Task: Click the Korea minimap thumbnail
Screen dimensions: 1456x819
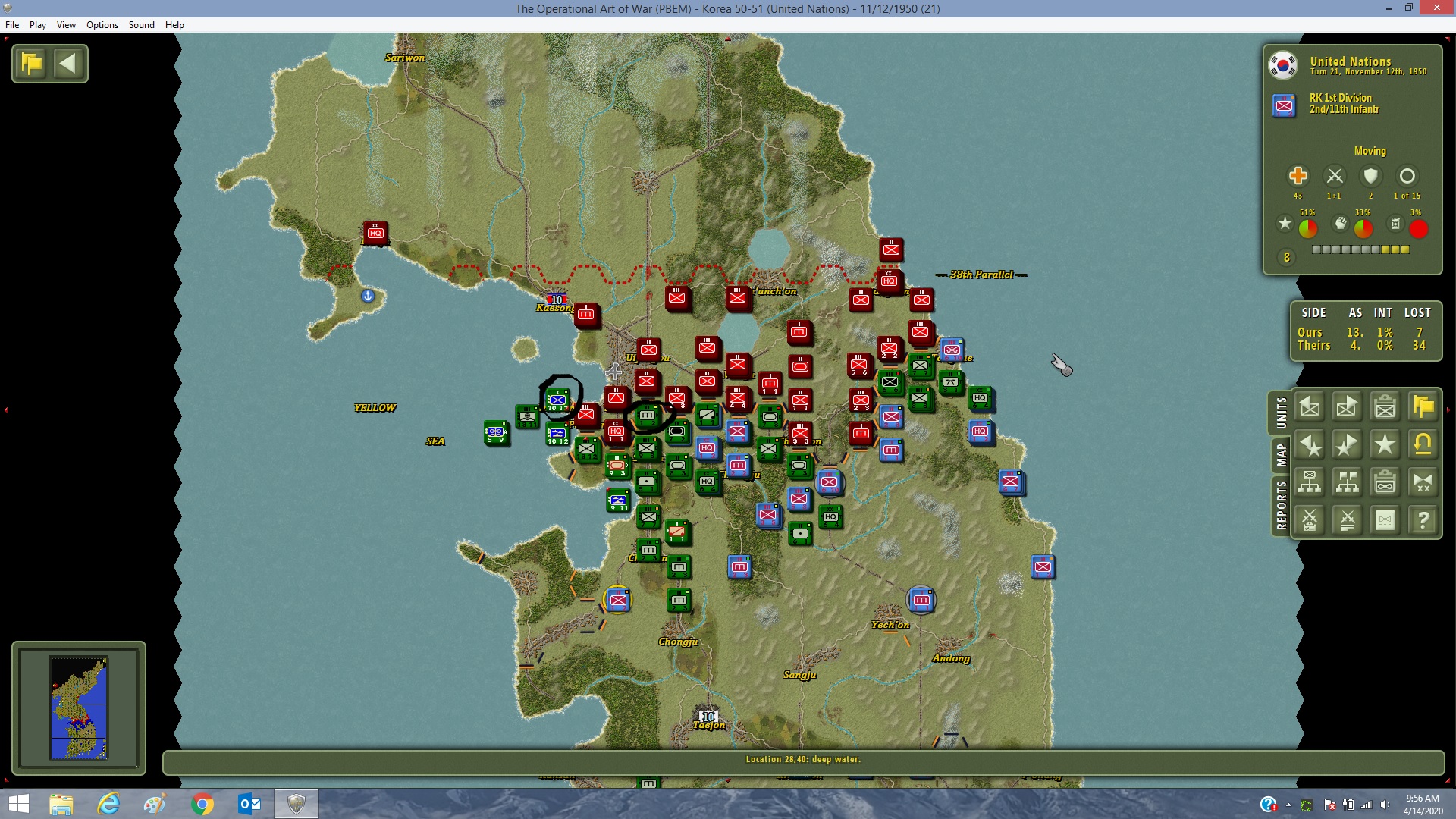Action: [x=79, y=708]
